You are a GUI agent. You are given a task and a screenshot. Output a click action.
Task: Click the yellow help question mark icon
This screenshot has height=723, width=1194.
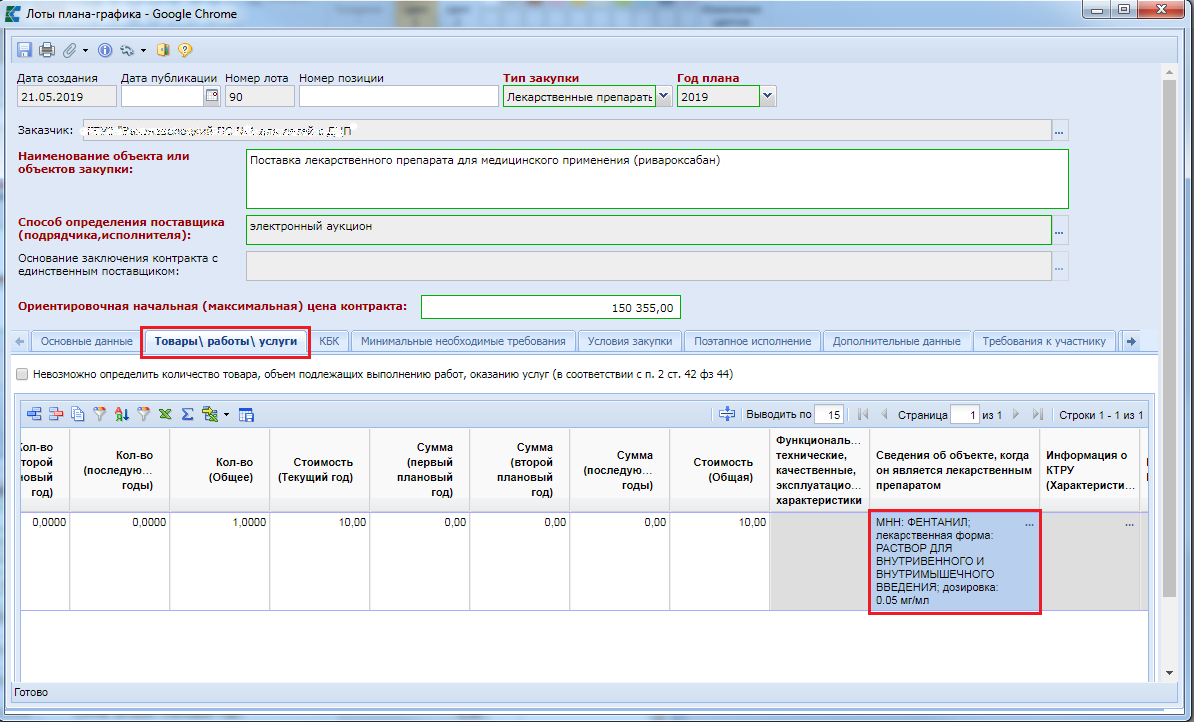point(184,50)
